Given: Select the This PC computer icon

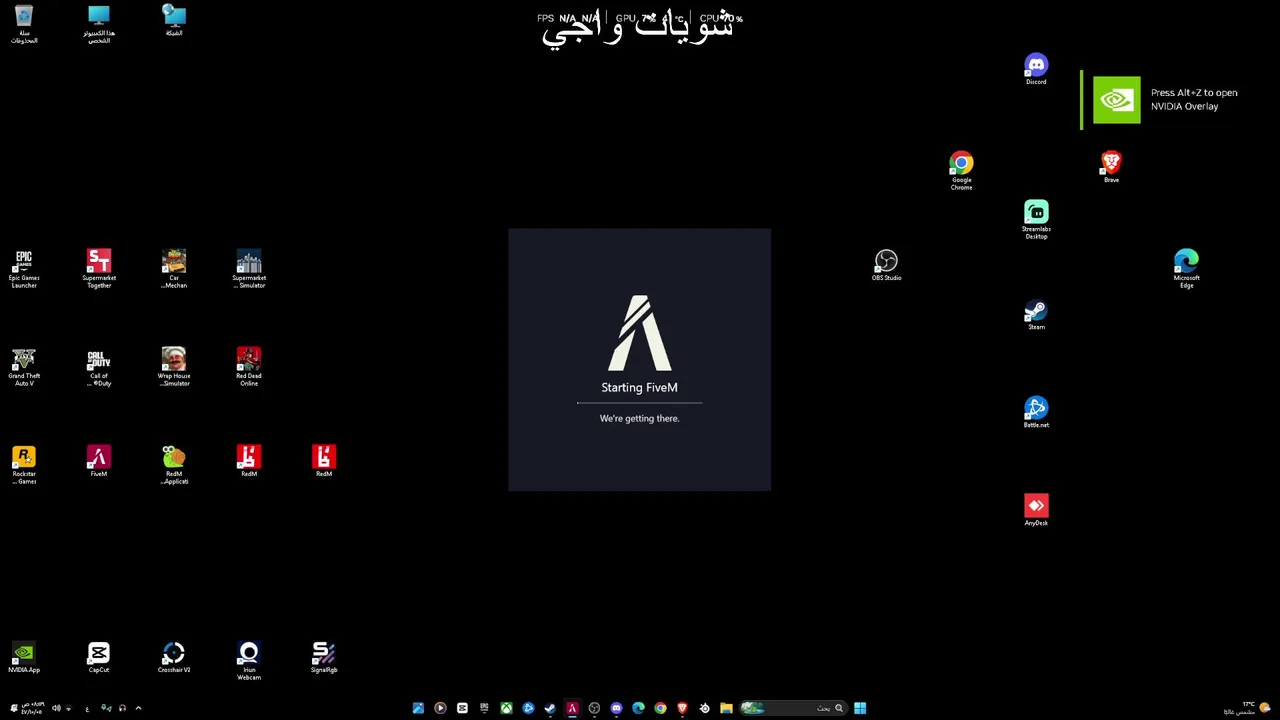Looking at the screenshot, I should pyautogui.click(x=99, y=24).
